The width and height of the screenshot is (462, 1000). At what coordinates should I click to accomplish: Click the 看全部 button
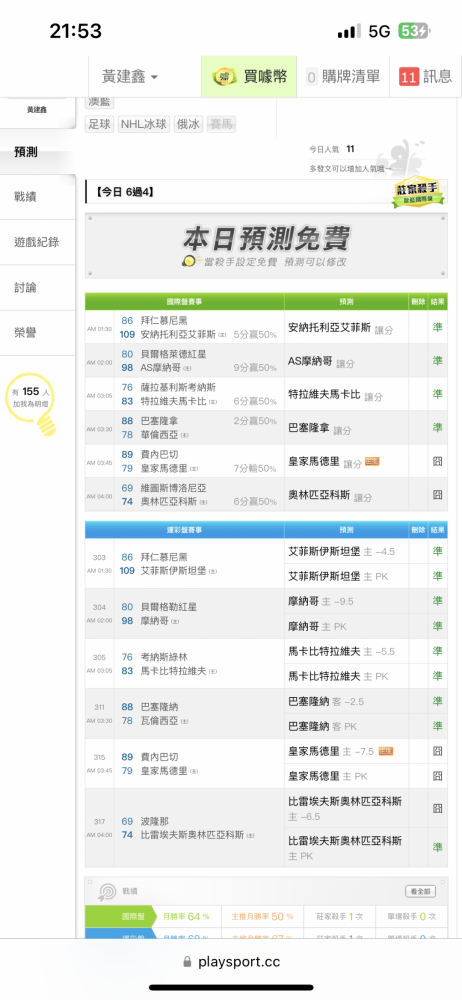[421, 892]
